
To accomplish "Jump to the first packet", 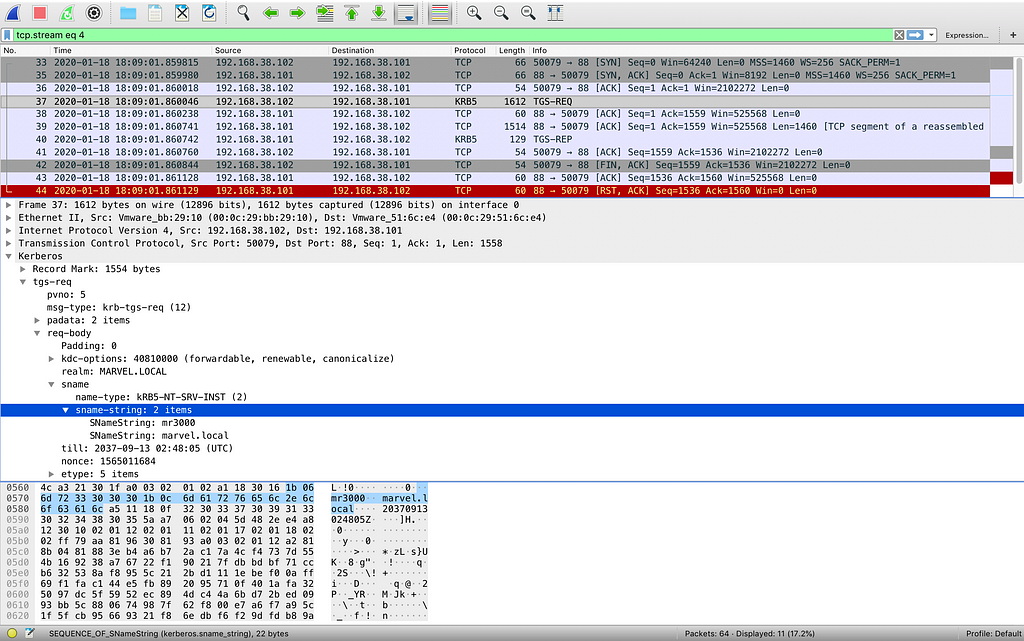I will click(x=351, y=13).
